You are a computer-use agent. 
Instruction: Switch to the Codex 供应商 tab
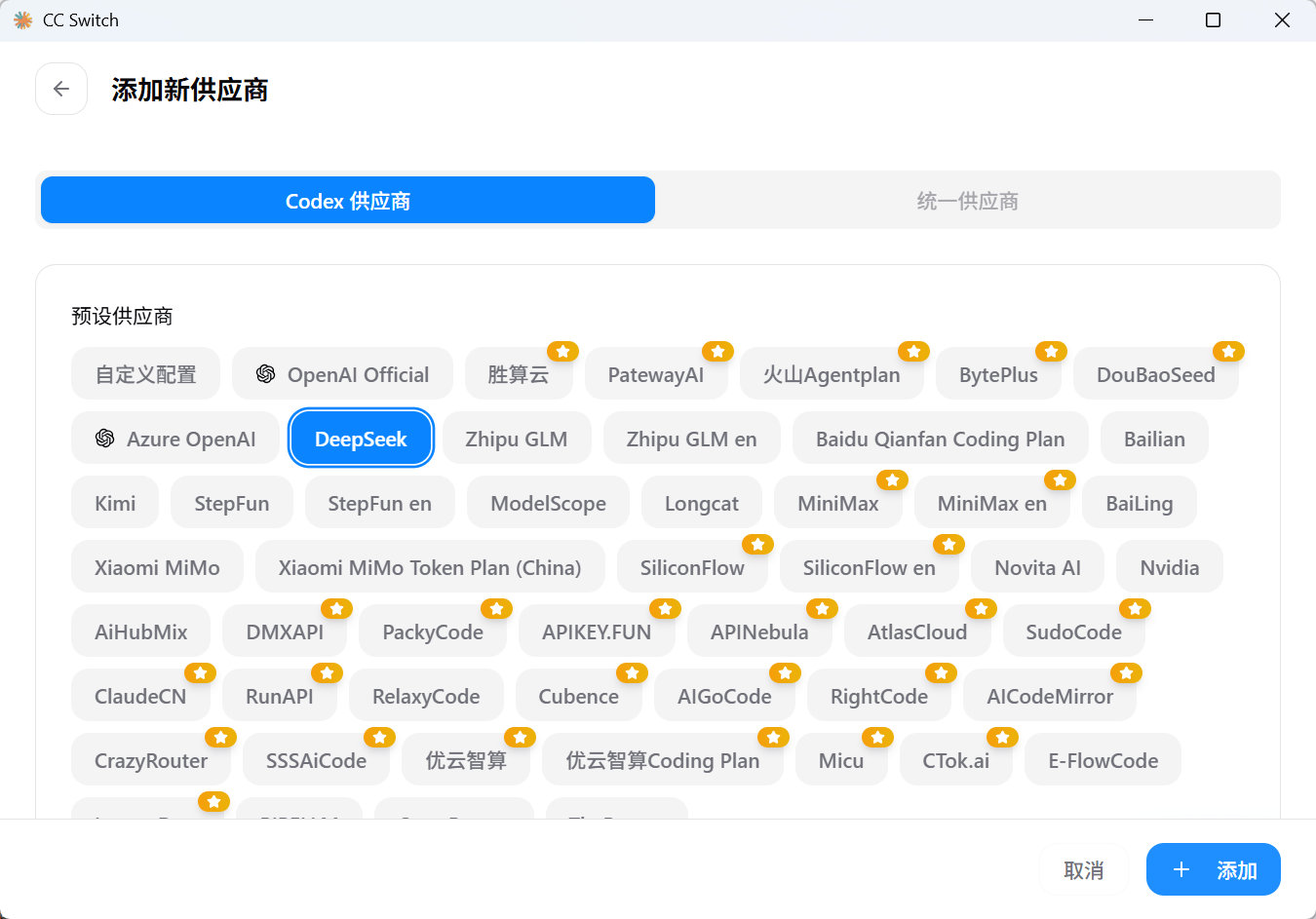pyautogui.click(x=348, y=200)
